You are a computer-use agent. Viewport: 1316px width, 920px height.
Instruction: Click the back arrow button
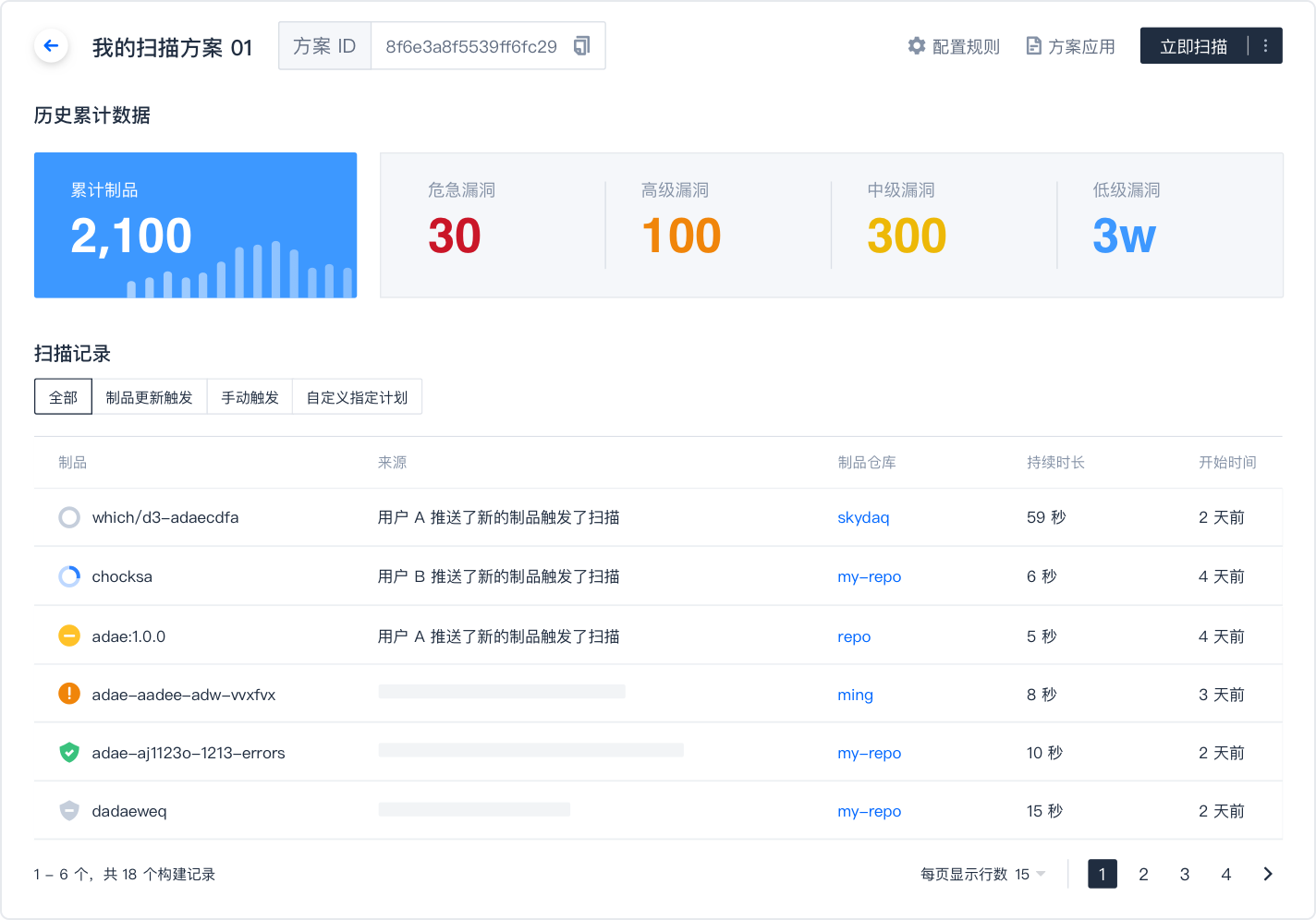pos(51,45)
